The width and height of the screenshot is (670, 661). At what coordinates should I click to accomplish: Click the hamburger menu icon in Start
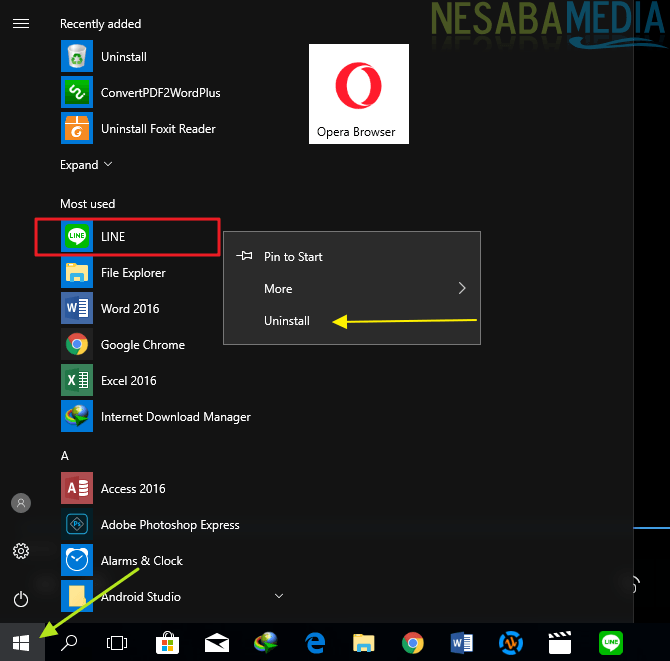[x=21, y=24]
